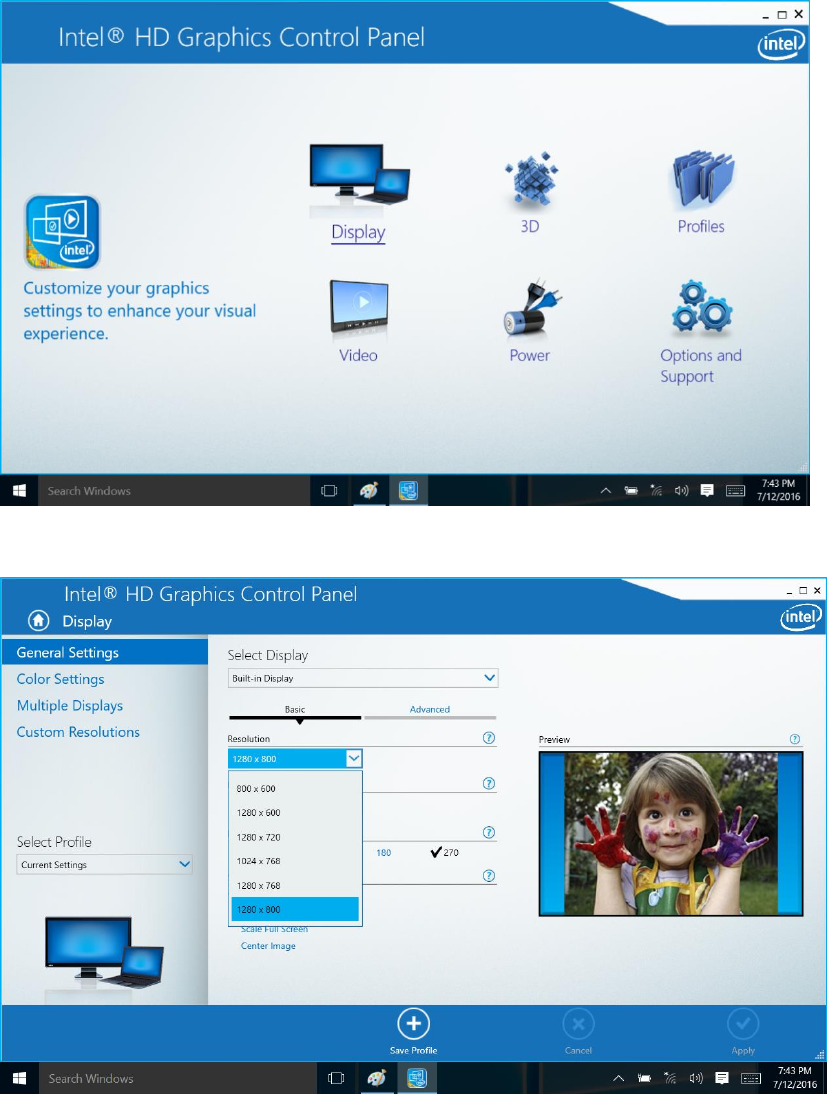Click the Intel logo in top window header
Screen dimensions: 827x1094
782,45
